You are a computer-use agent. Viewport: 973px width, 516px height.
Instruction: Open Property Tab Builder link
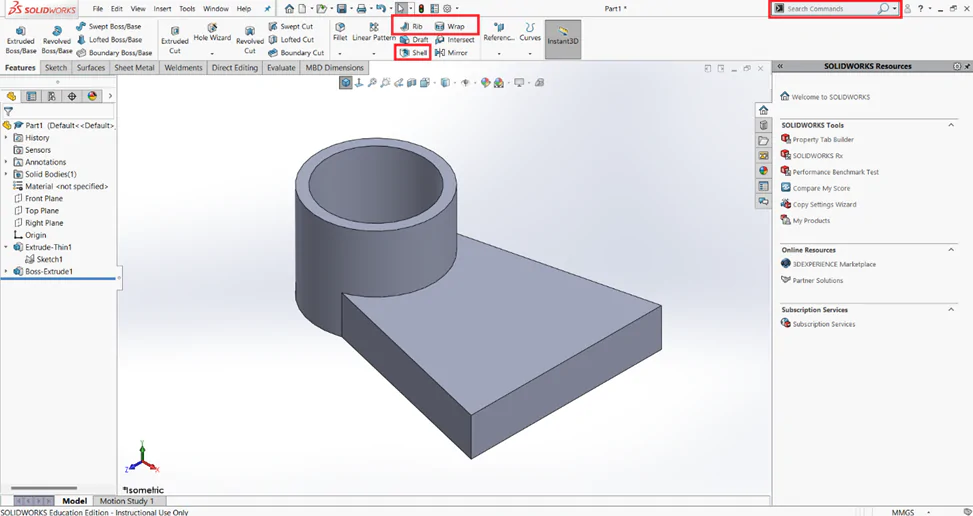point(823,140)
